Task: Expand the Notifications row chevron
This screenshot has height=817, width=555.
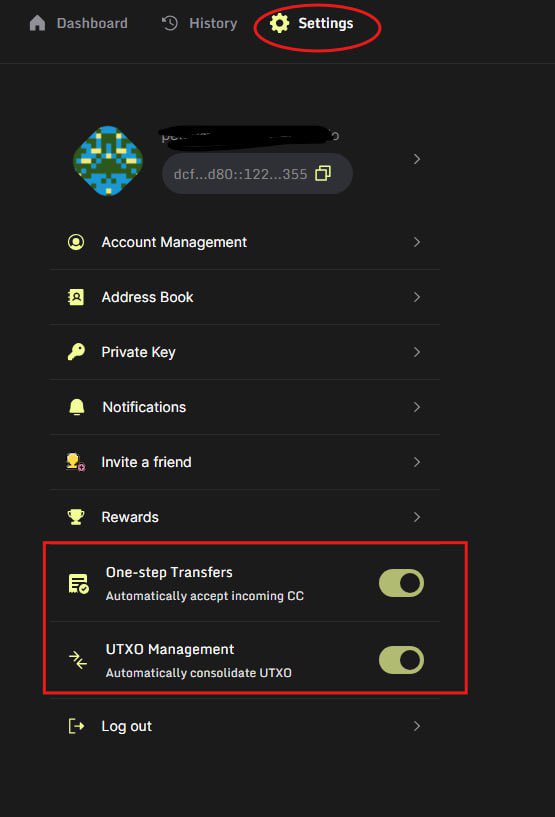Action: (417, 407)
